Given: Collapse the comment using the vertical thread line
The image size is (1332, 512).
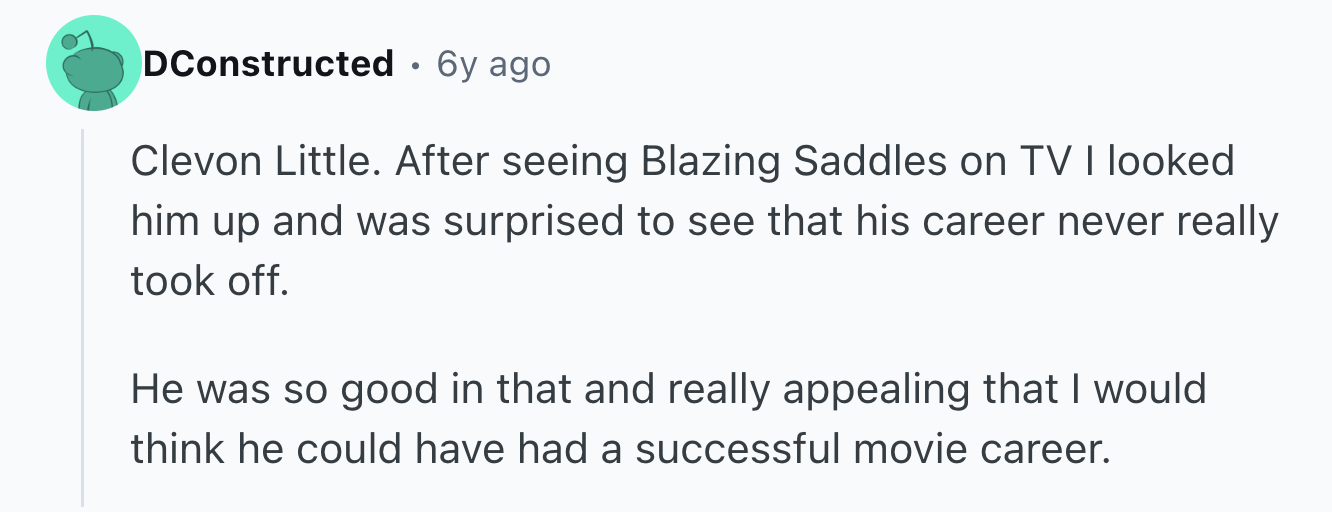Looking at the screenshot, I should coord(83,317).
